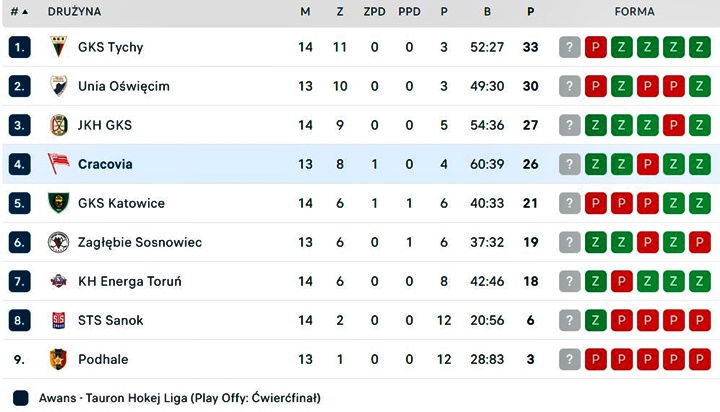The height and width of the screenshot is (412, 720).
Task: Click the Zagłębie Sosnowiec club emblem
Action: 58,242
